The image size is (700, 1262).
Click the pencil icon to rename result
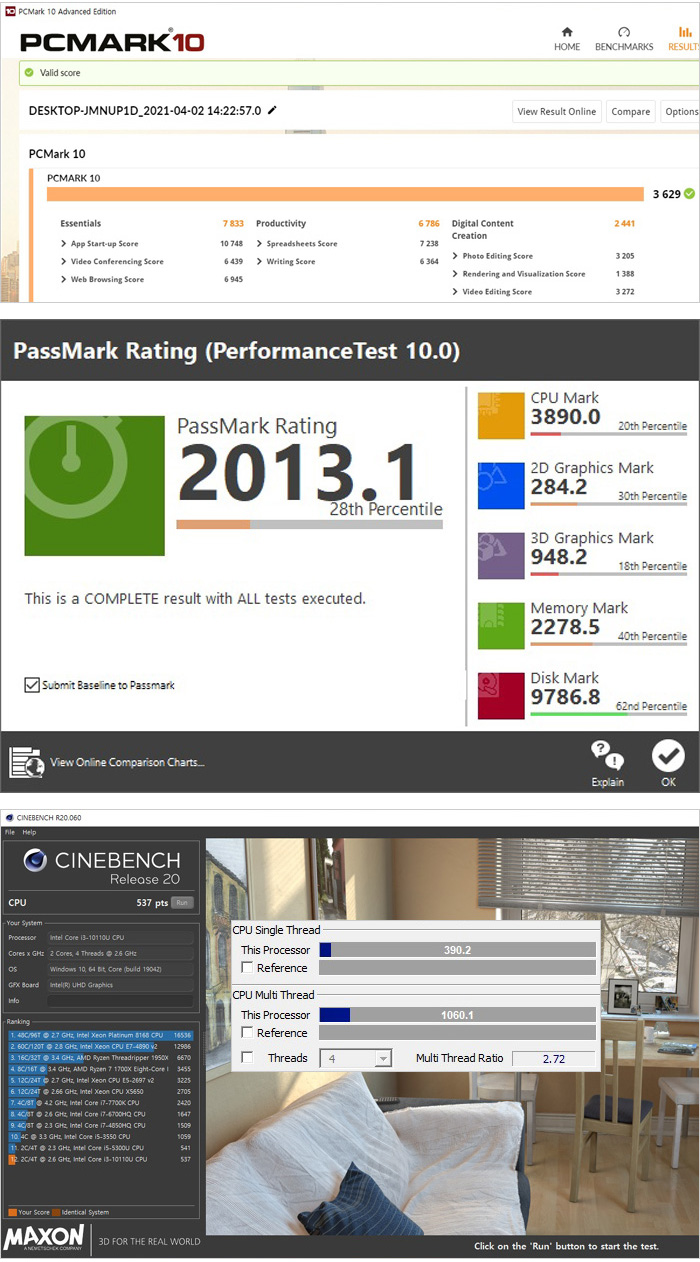(272, 111)
